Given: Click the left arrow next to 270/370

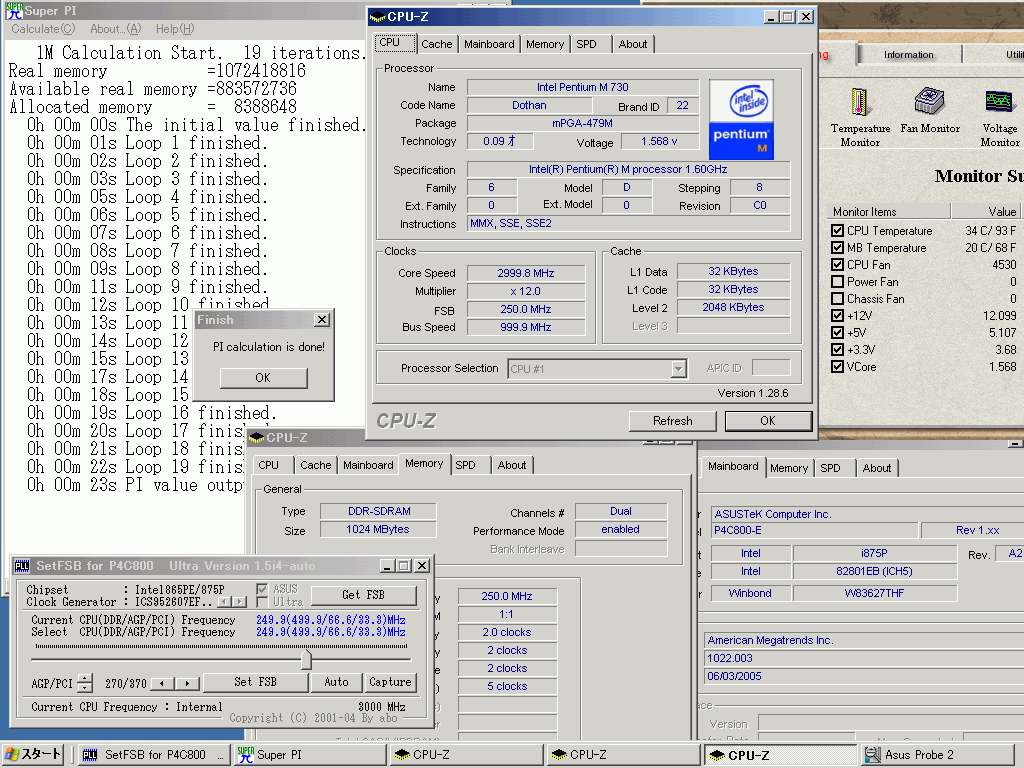Looking at the screenshot, I should tap(163, 684).
